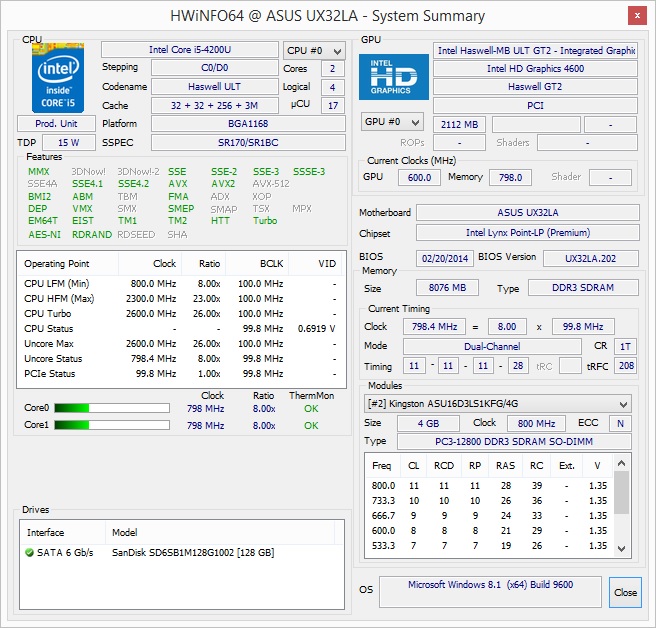This screenshot has height=628, width=656.
Task: Click the memory timings scrollbar thumb
Action: [x=621, y=492]
